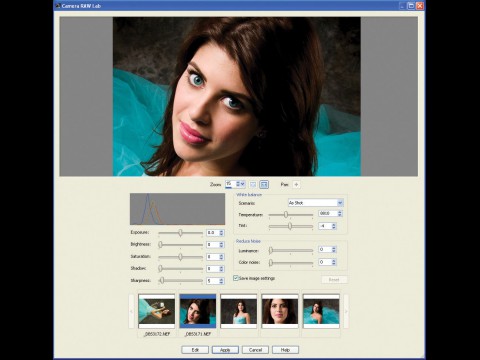Click the Exposure spinner arrows
Image resolution: width=480 pixels, height=360 pixels.
(x=221, y=233)
